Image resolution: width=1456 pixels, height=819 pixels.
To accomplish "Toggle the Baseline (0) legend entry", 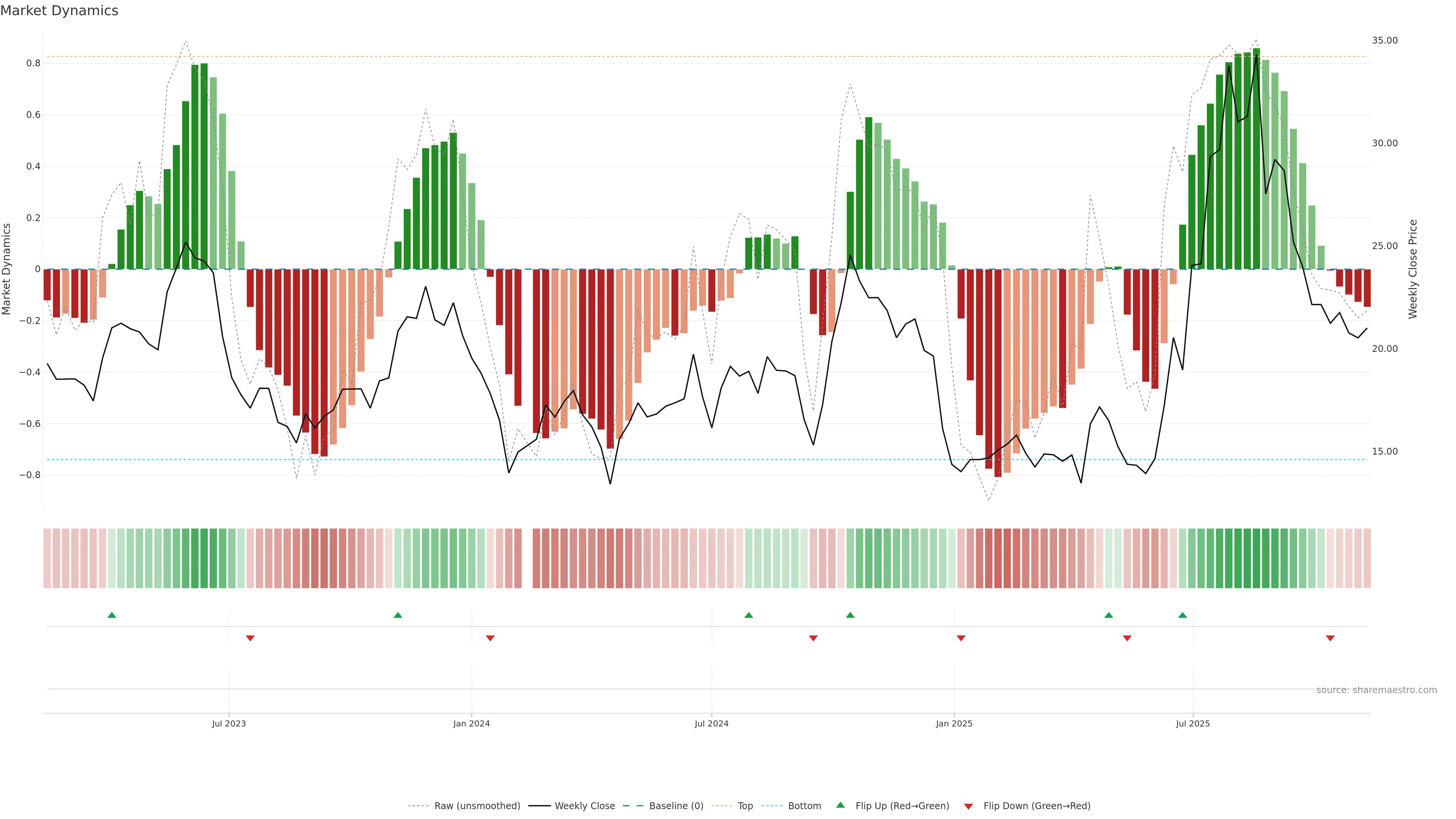I will point(676,806).
